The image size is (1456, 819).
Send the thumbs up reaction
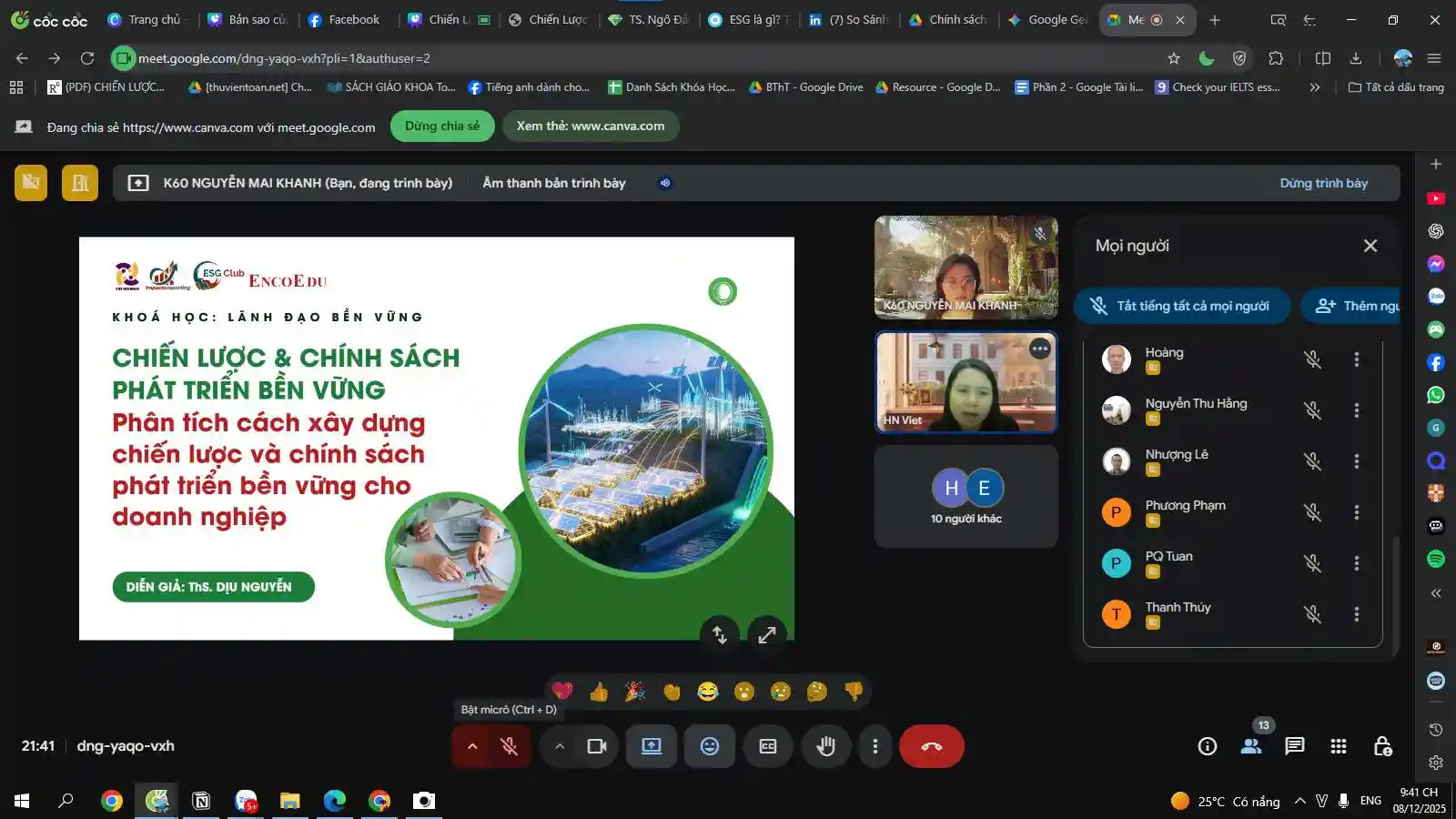599,693
